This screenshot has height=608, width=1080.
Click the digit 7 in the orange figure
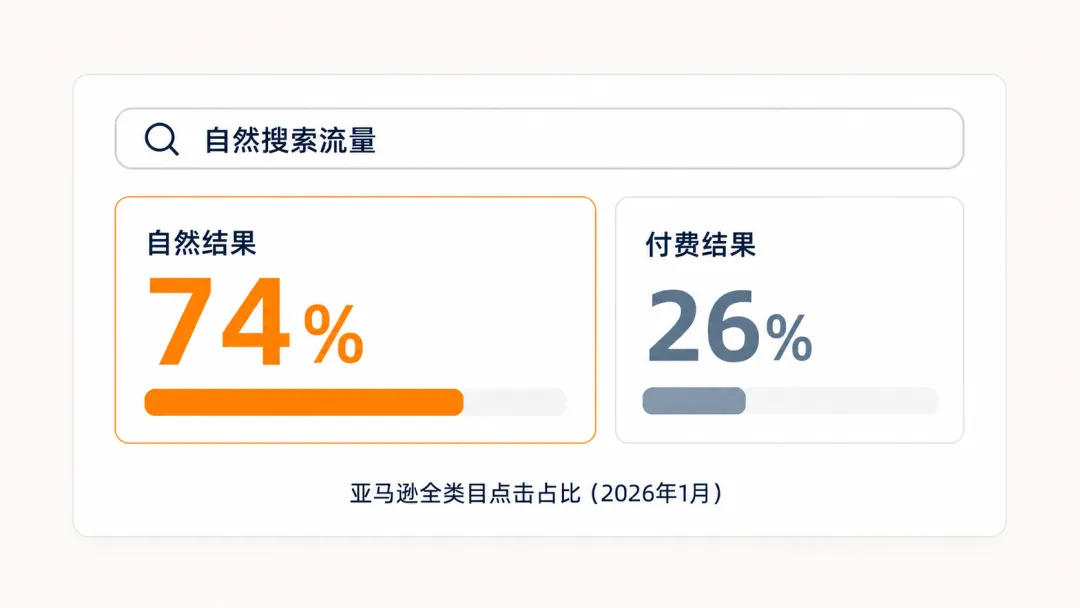181,321
